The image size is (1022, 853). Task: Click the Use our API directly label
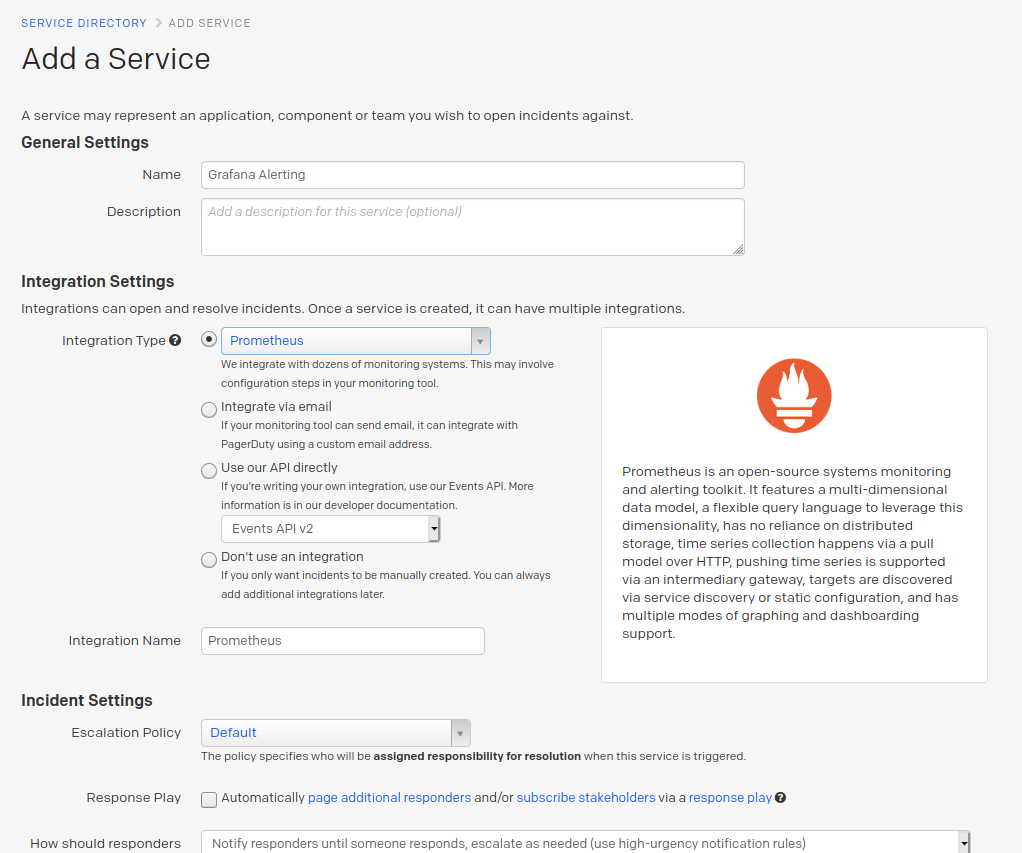[x=279, y=468]
